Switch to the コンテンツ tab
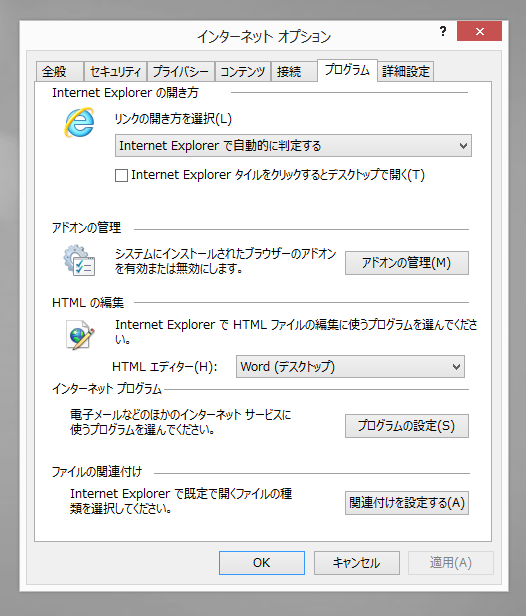 243,72
